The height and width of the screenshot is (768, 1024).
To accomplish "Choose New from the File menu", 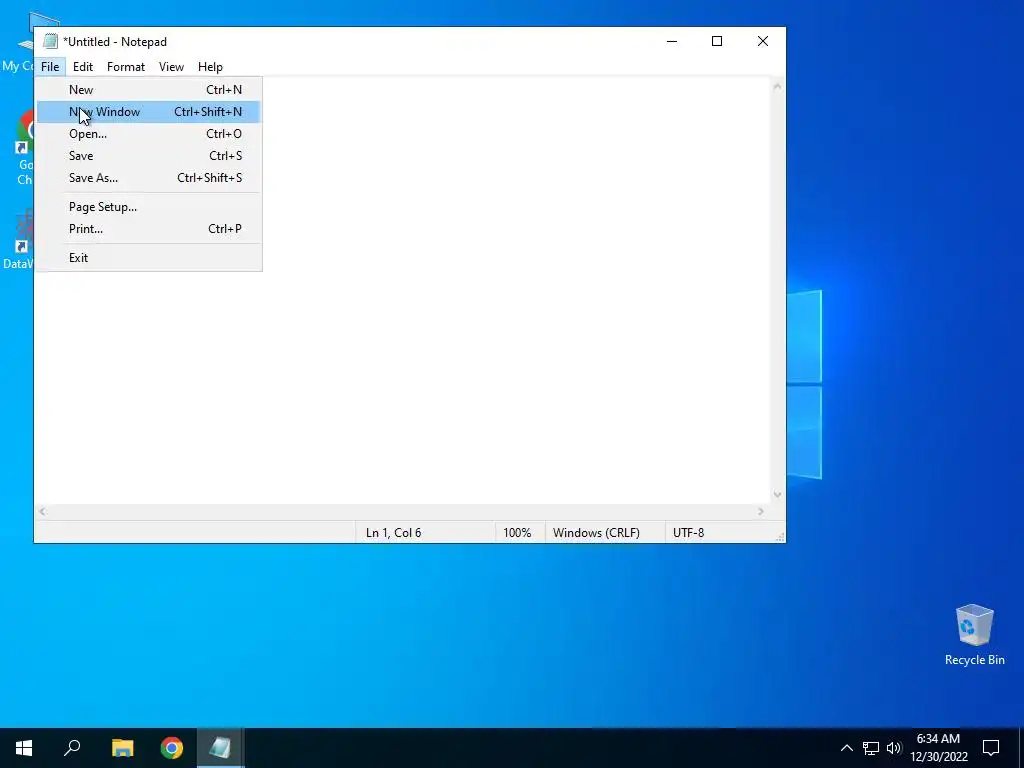I will [x=149, y=89].
